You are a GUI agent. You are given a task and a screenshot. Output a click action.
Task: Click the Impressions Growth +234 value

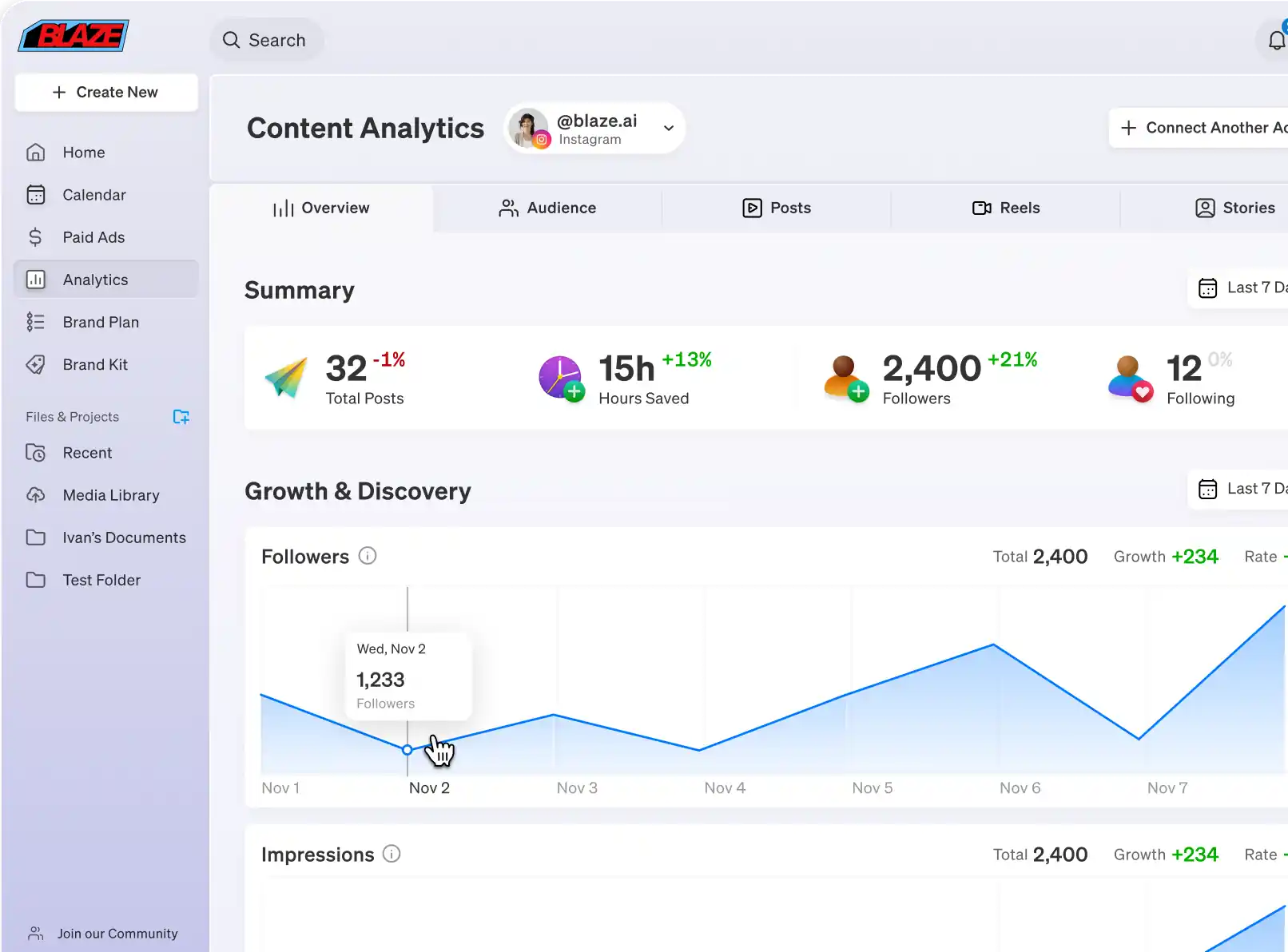pos(1195,855)
